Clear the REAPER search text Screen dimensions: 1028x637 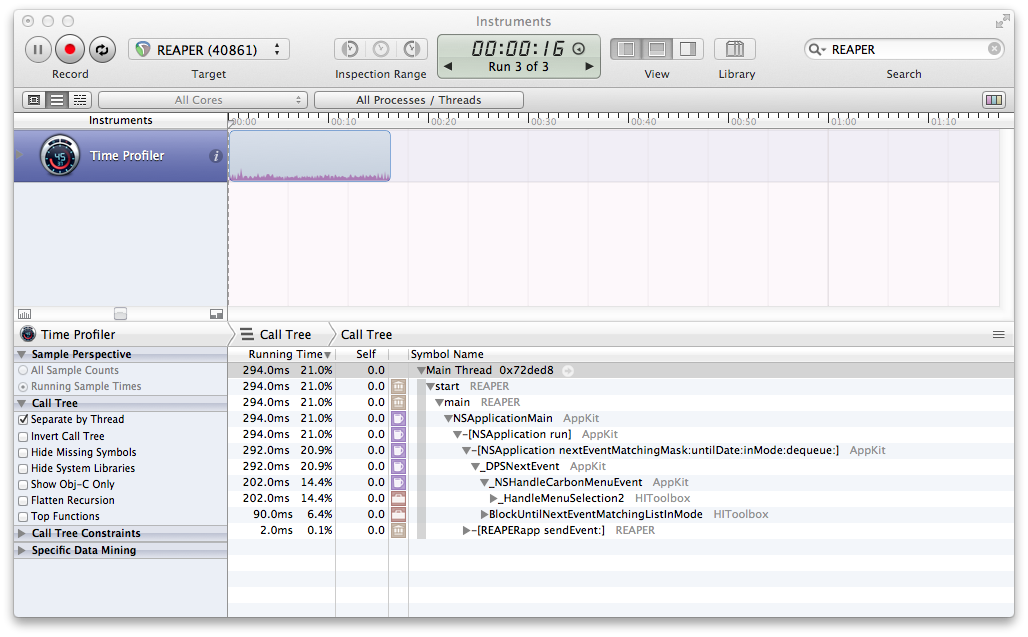tap(994, 49)
